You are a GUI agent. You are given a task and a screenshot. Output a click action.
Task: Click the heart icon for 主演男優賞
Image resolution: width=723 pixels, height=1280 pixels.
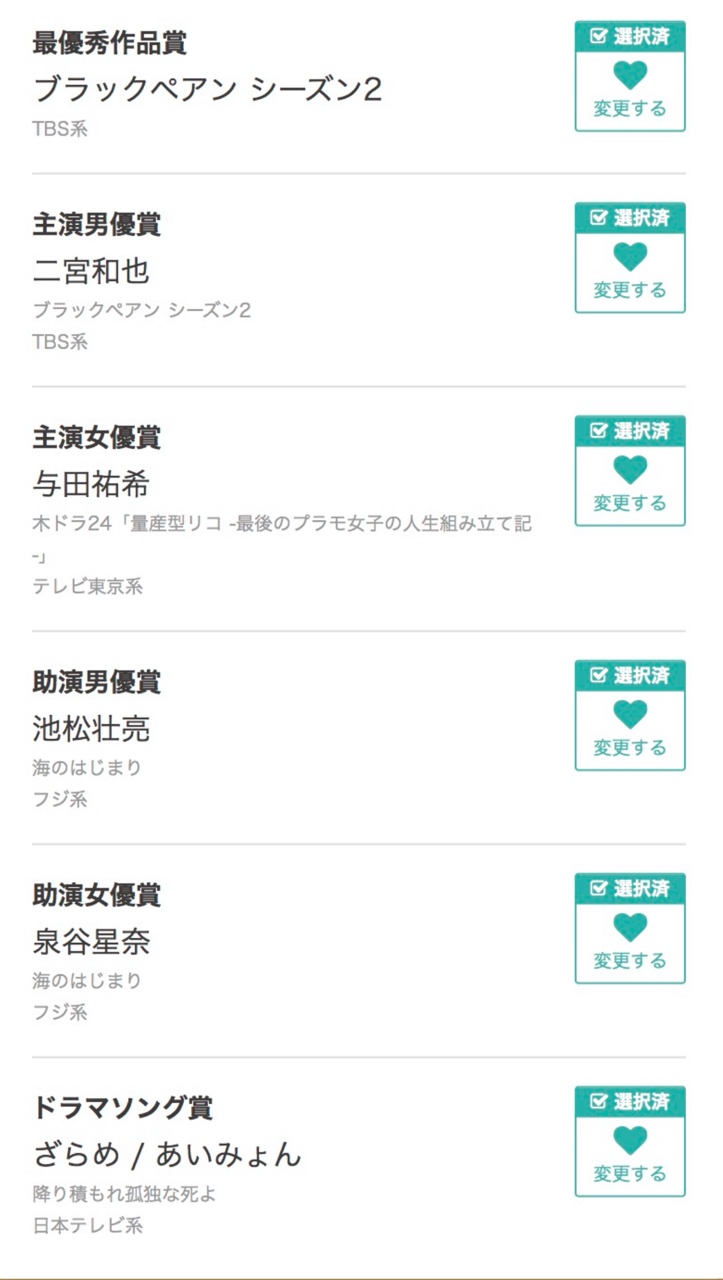pyautogui.click(x=630, y=257)
